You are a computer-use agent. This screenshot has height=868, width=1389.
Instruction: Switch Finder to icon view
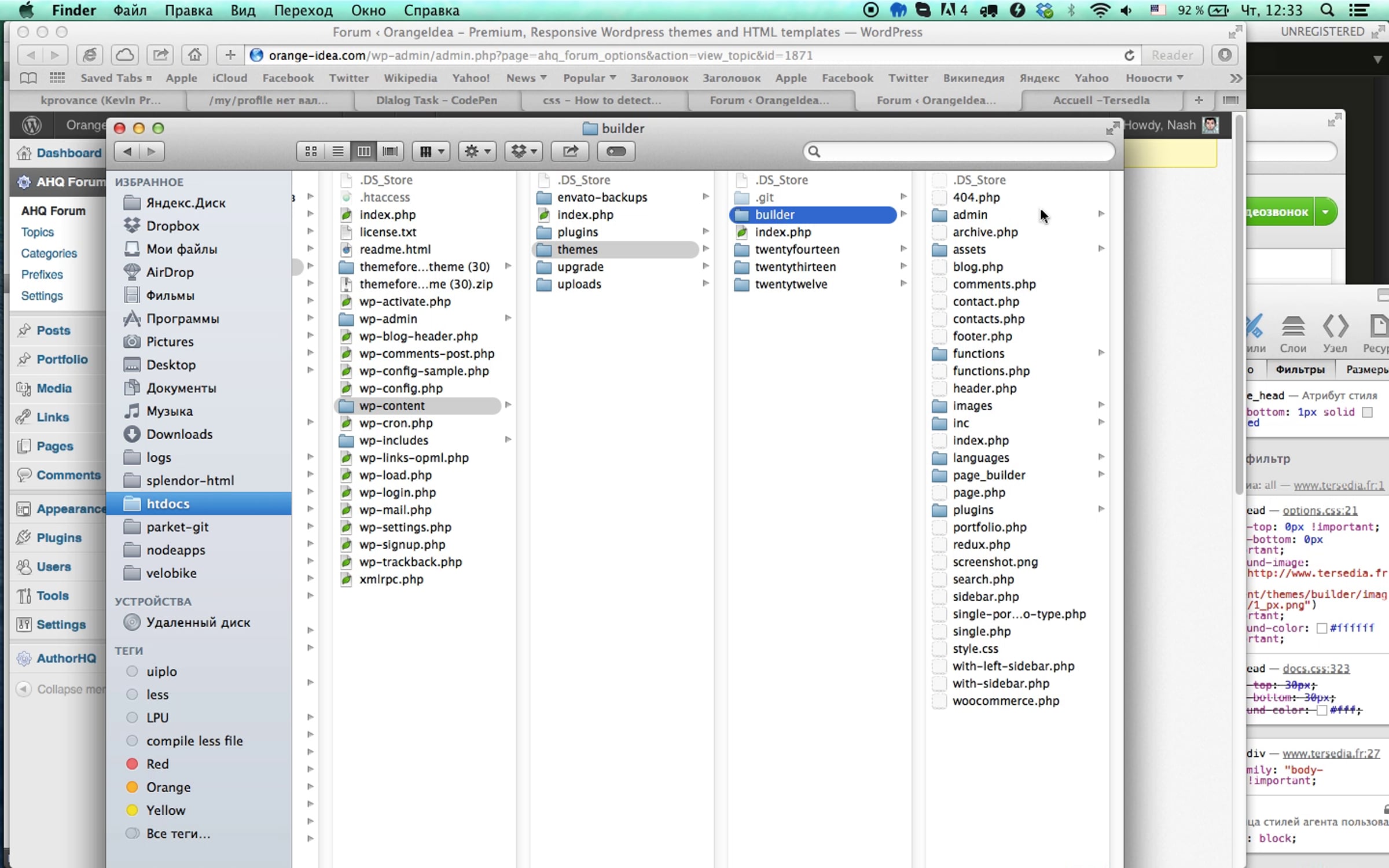[x=311, y=152]
